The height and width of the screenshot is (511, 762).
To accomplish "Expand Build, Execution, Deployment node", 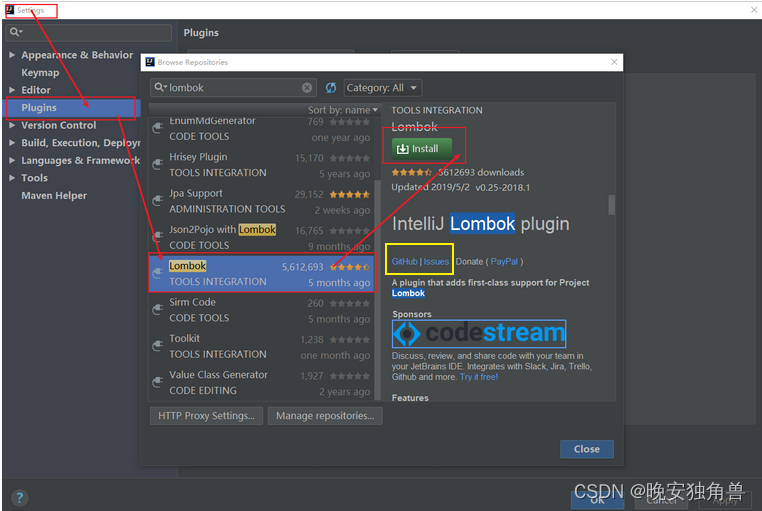I will point(12,143).
